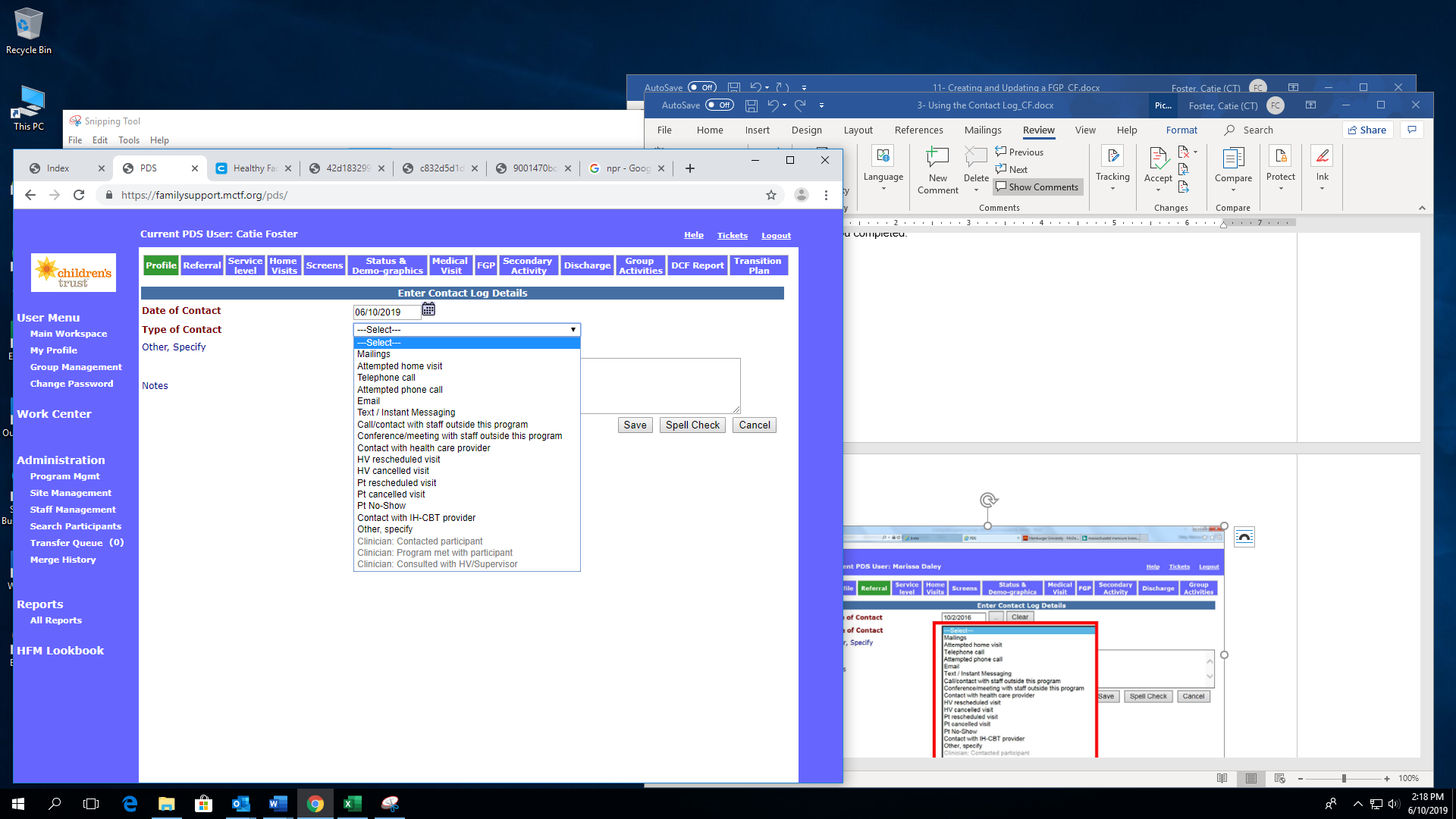The height and width of the screenshot is (819, 1456).
Task: Open the Type of Contact dropdown
Action: pos(466,329)
